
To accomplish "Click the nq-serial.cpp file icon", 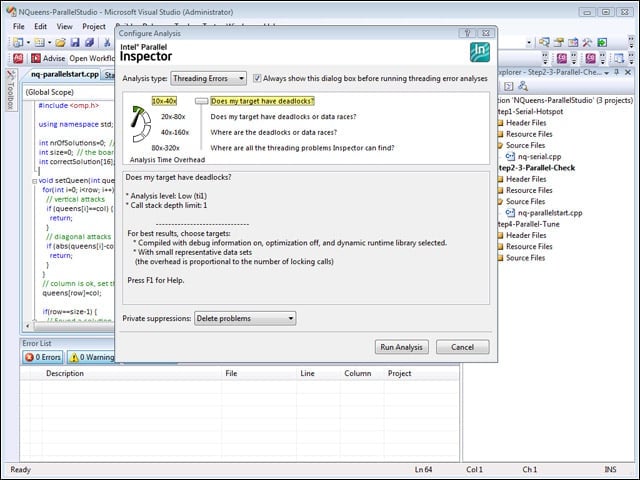I will coord(510,156).
